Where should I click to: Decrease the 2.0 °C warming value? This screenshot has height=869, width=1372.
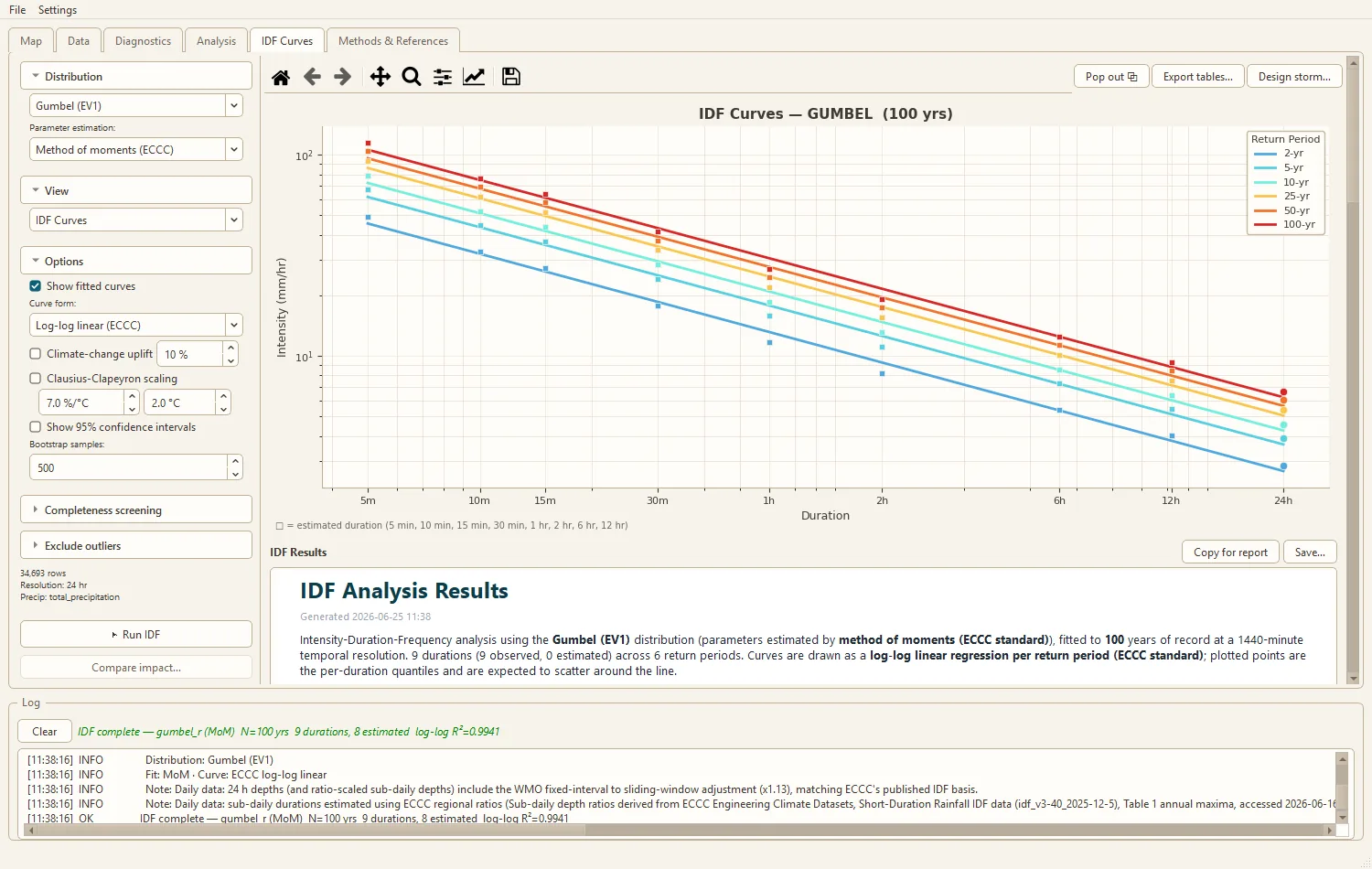click(223, 409)
